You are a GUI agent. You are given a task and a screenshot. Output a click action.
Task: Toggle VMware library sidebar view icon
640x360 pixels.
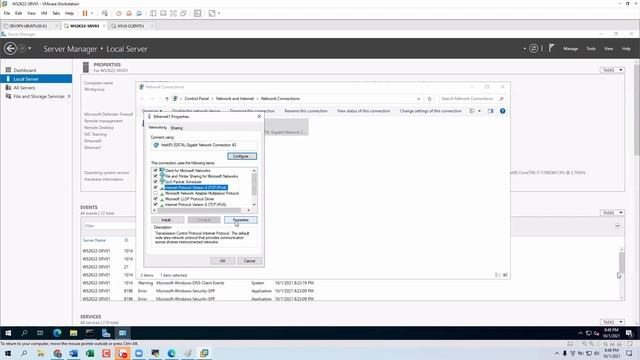(153, 13)
